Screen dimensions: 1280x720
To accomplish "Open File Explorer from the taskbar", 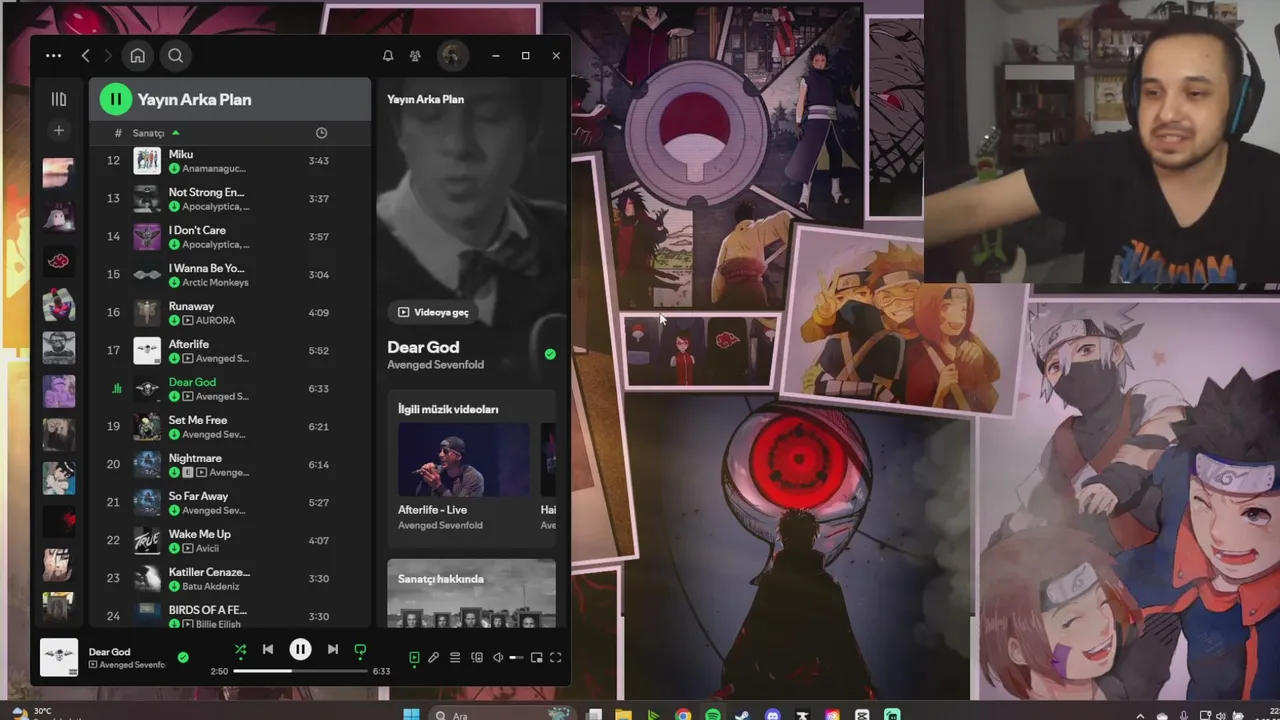I will [623, 714].
